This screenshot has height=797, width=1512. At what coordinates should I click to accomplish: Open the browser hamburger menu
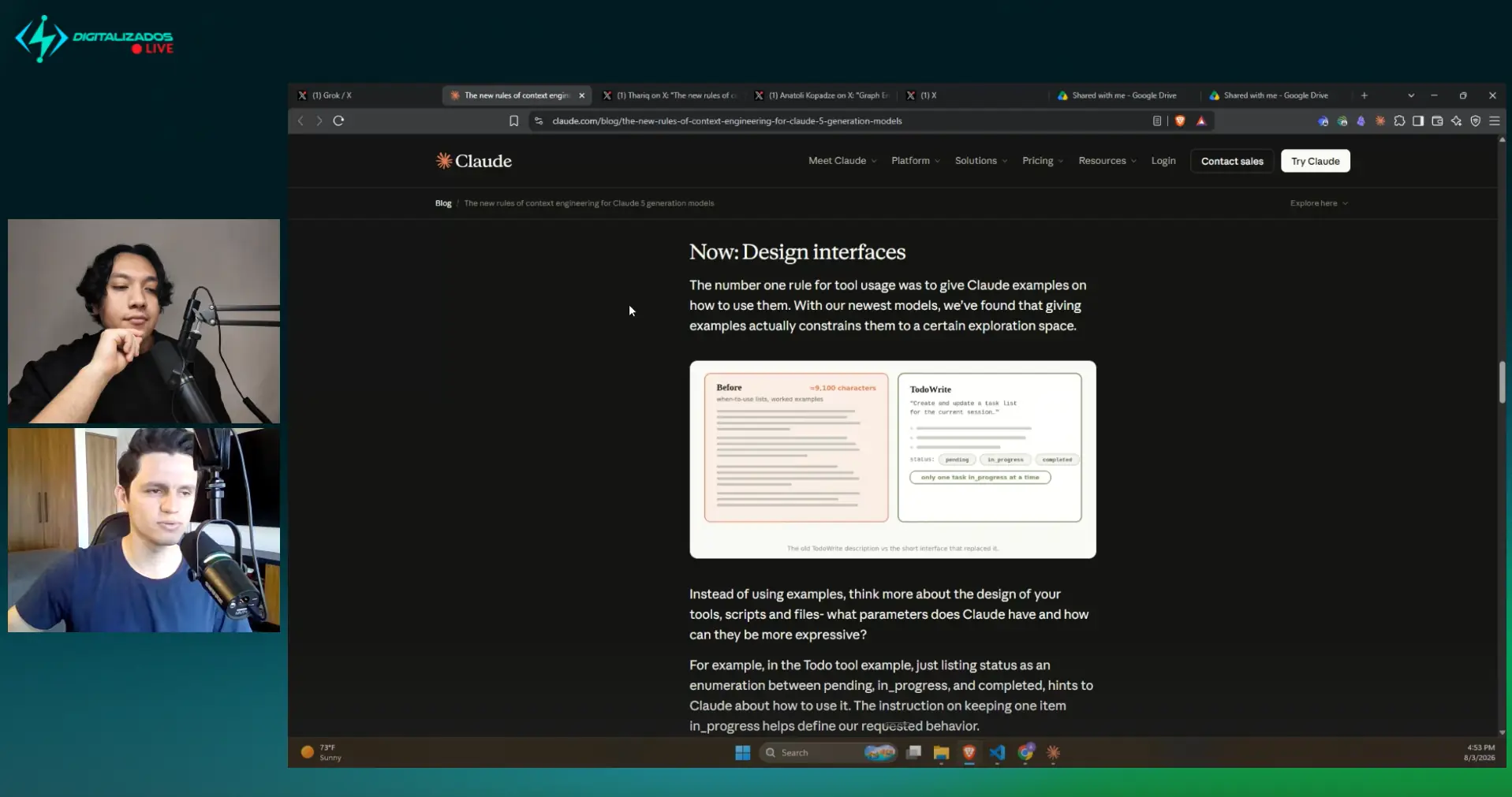[x=1495, y=121]
